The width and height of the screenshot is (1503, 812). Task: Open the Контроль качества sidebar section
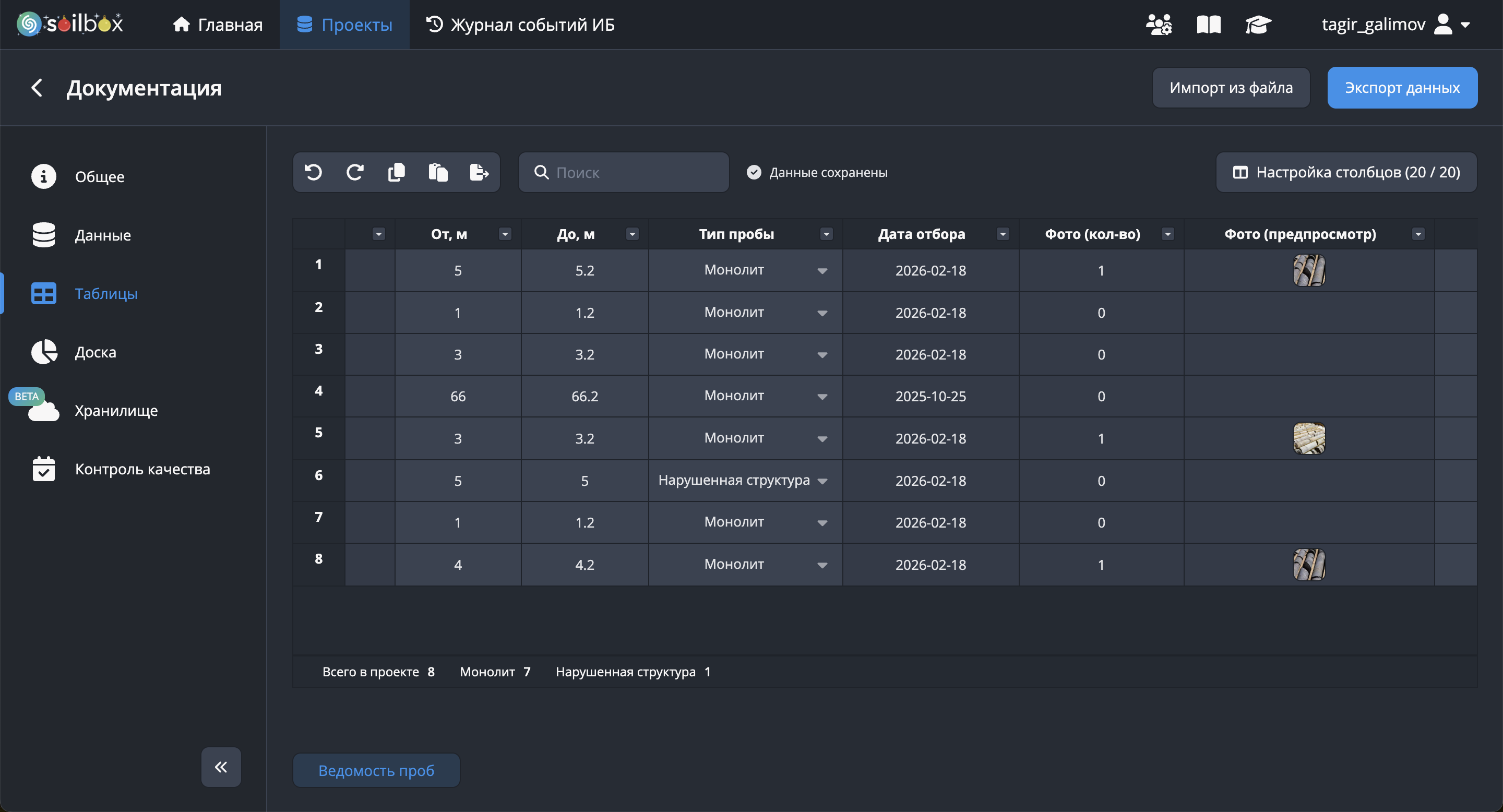pyautogui.click(x=142, y=469)
